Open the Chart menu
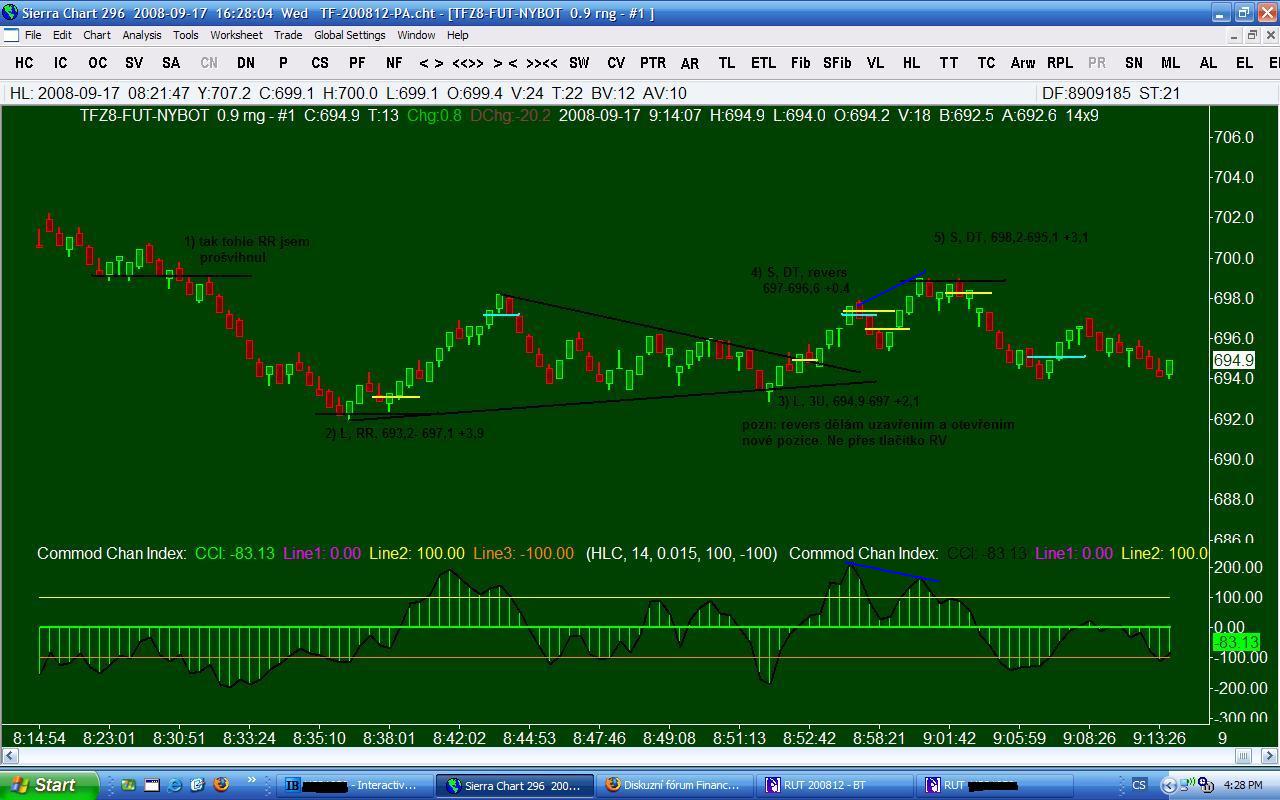Image resolution: width=1280 pixels, height=800 pixels. [x=97, y=35]
